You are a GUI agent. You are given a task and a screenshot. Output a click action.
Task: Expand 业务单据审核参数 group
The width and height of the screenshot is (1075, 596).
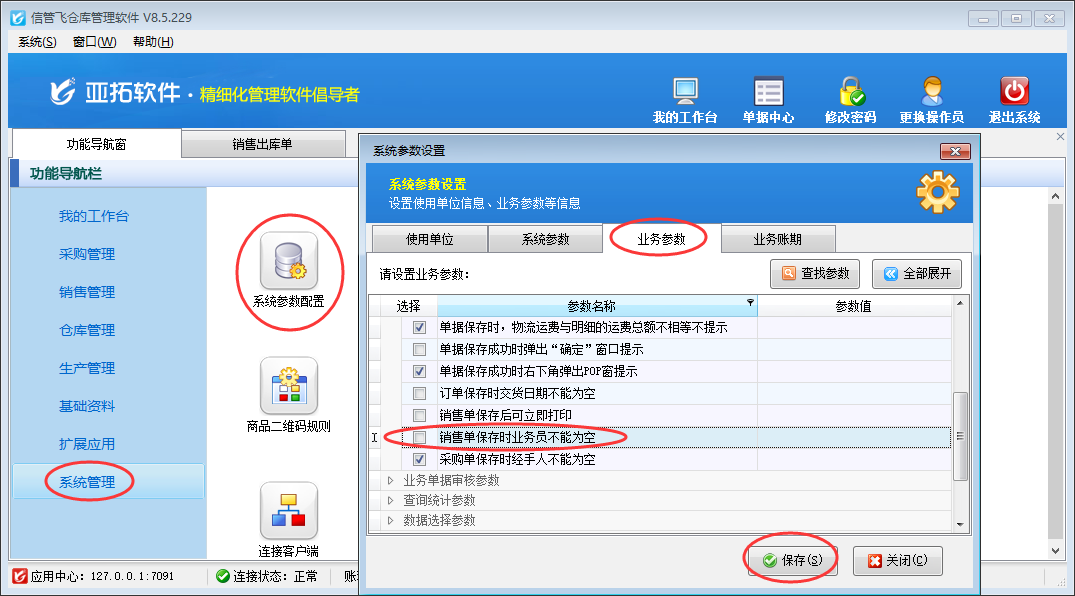[x=391, y=481]
